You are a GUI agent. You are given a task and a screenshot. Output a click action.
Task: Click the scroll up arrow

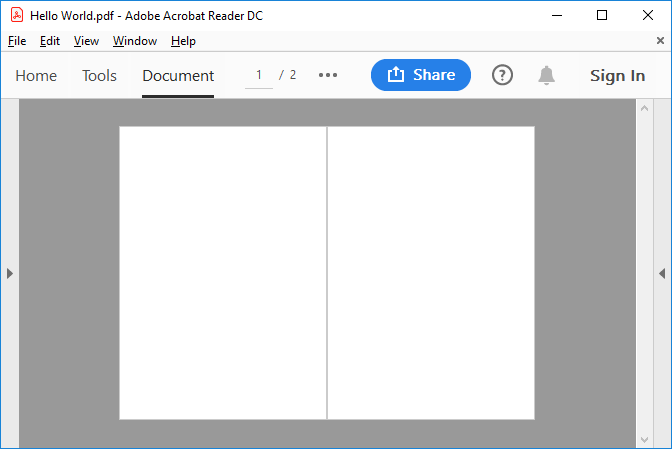coord(644,108)
